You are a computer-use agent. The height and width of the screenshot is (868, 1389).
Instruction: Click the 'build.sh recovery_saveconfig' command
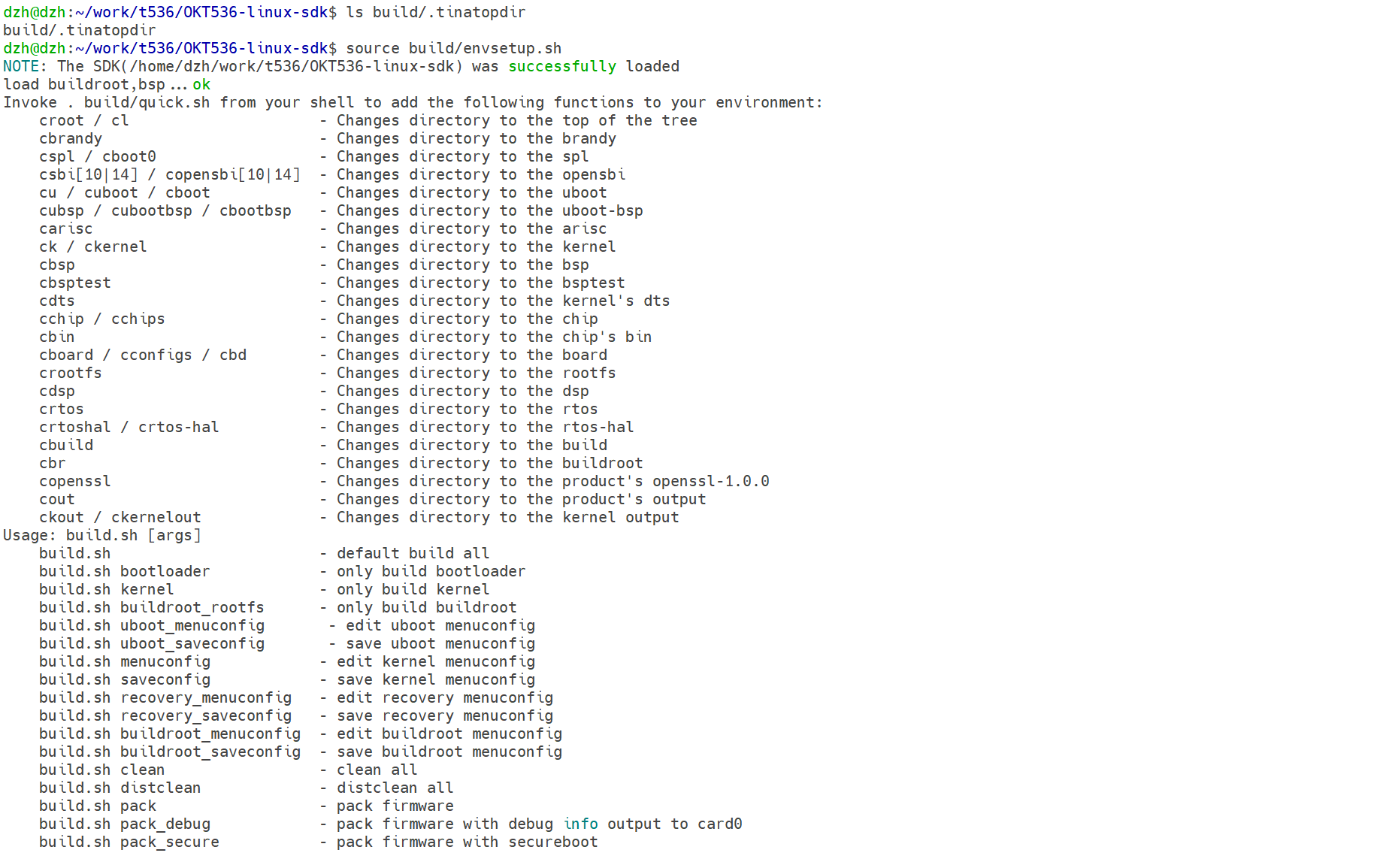coord(165,715)
